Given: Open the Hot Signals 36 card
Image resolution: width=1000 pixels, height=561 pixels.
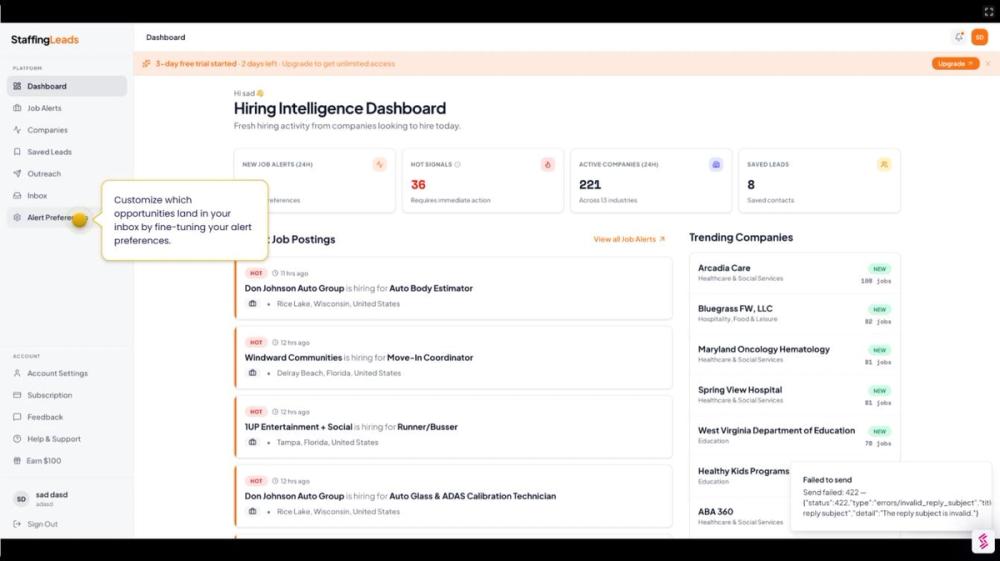Looking at the screenshot, I should (x=483, y=180).
